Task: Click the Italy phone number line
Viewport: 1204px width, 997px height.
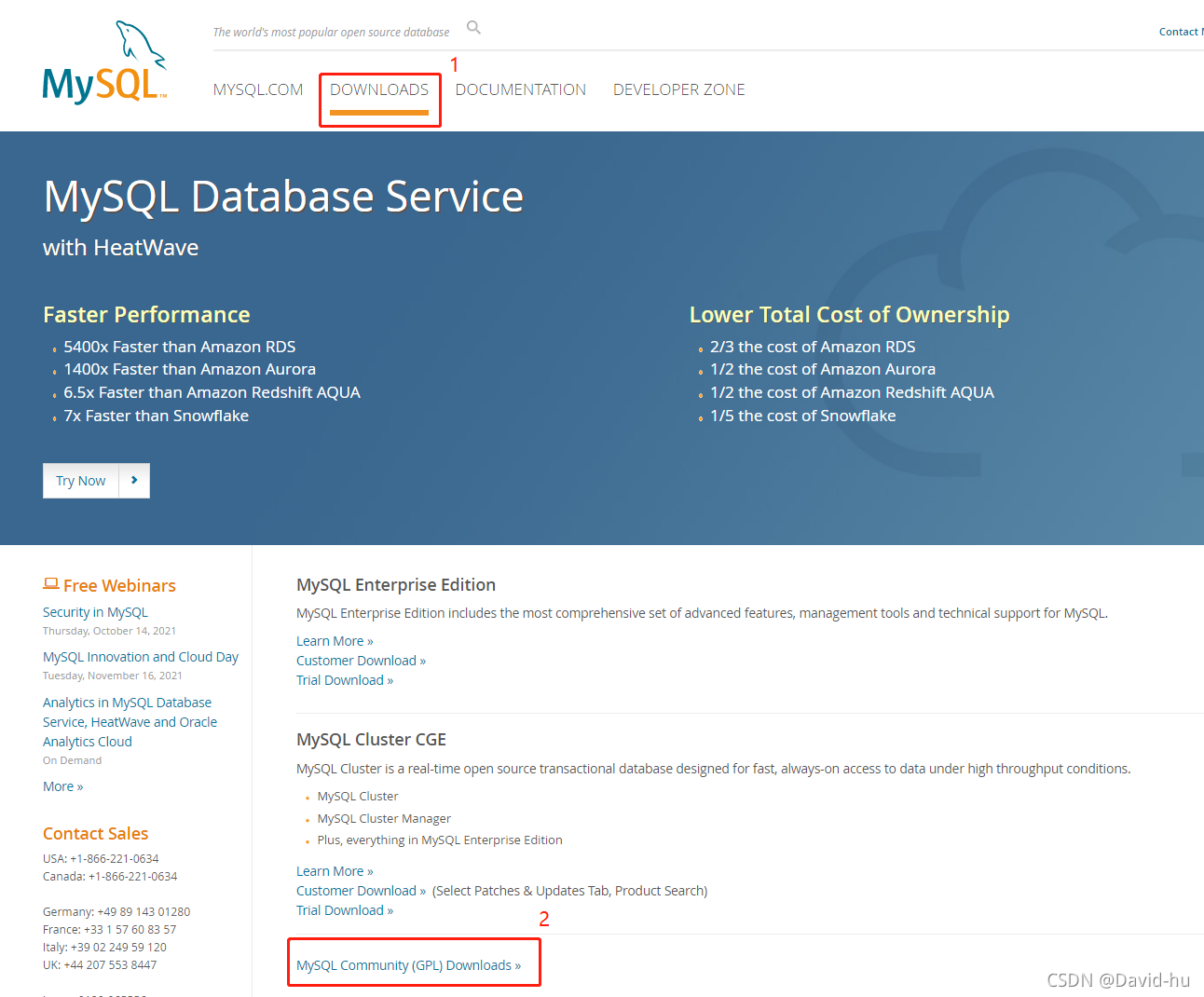Action: [104, 947]
